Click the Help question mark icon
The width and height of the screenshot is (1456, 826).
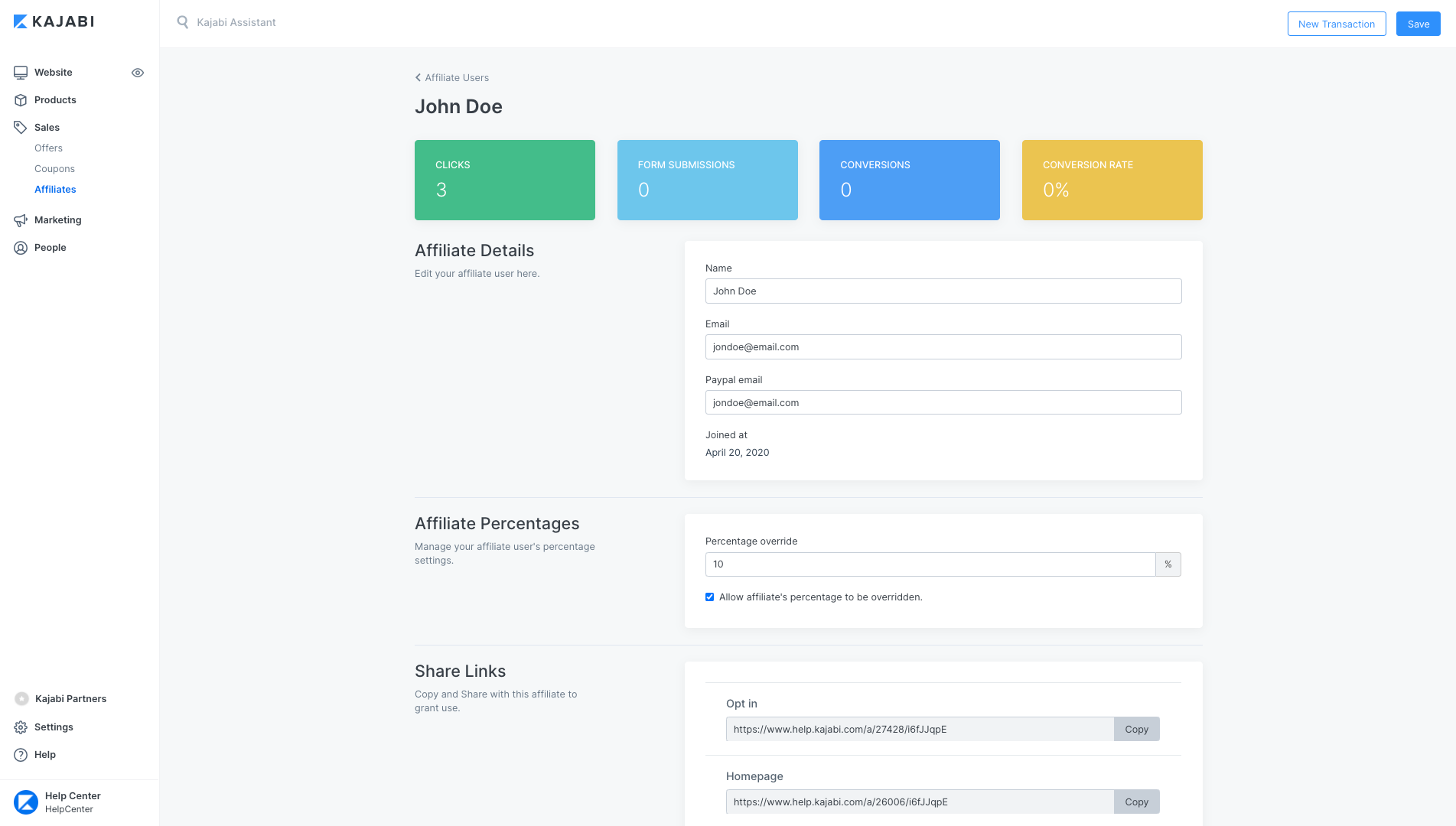(x=21, y=755)
